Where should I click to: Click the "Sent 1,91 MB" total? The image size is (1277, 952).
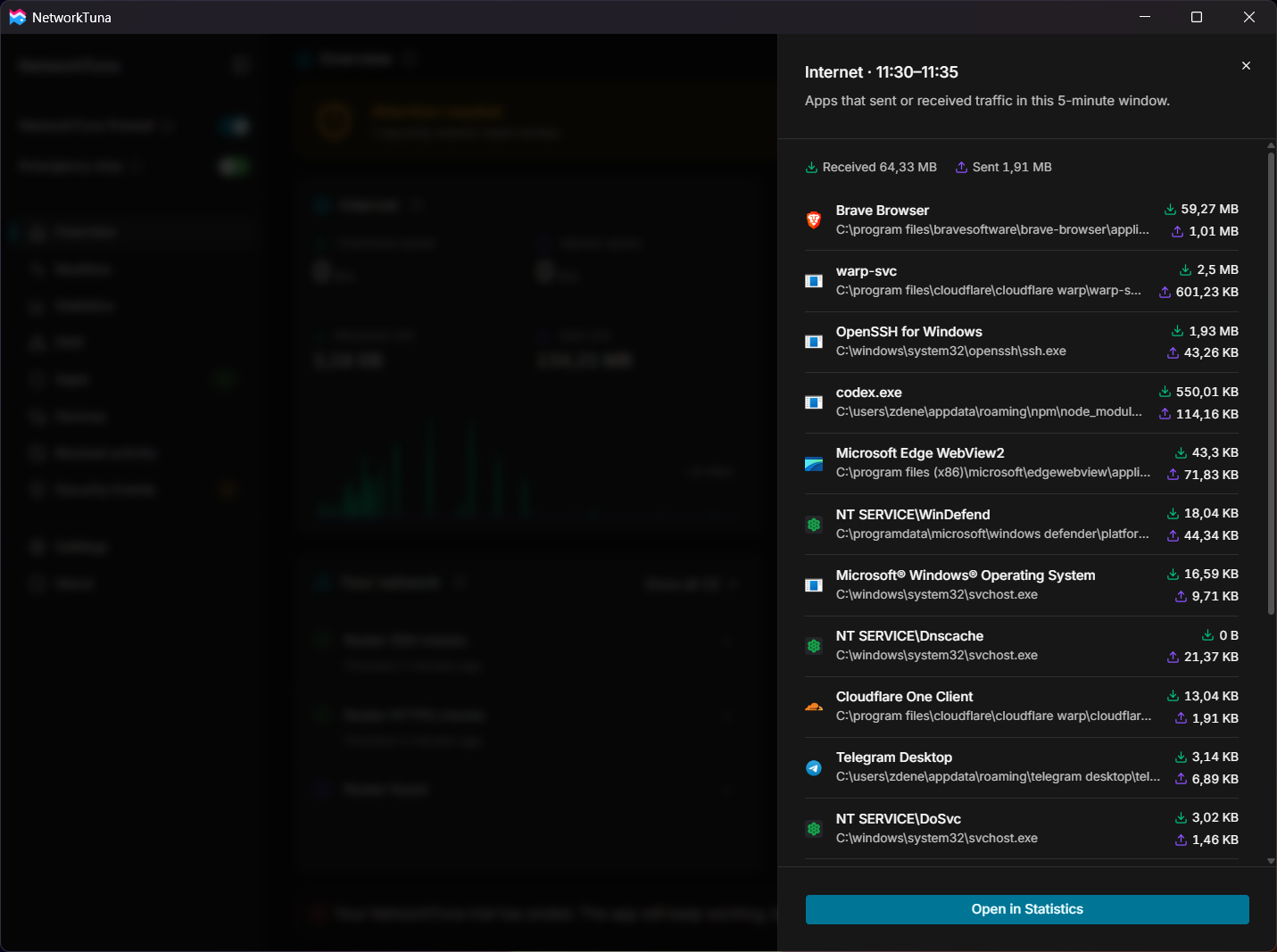[1012, 167]
